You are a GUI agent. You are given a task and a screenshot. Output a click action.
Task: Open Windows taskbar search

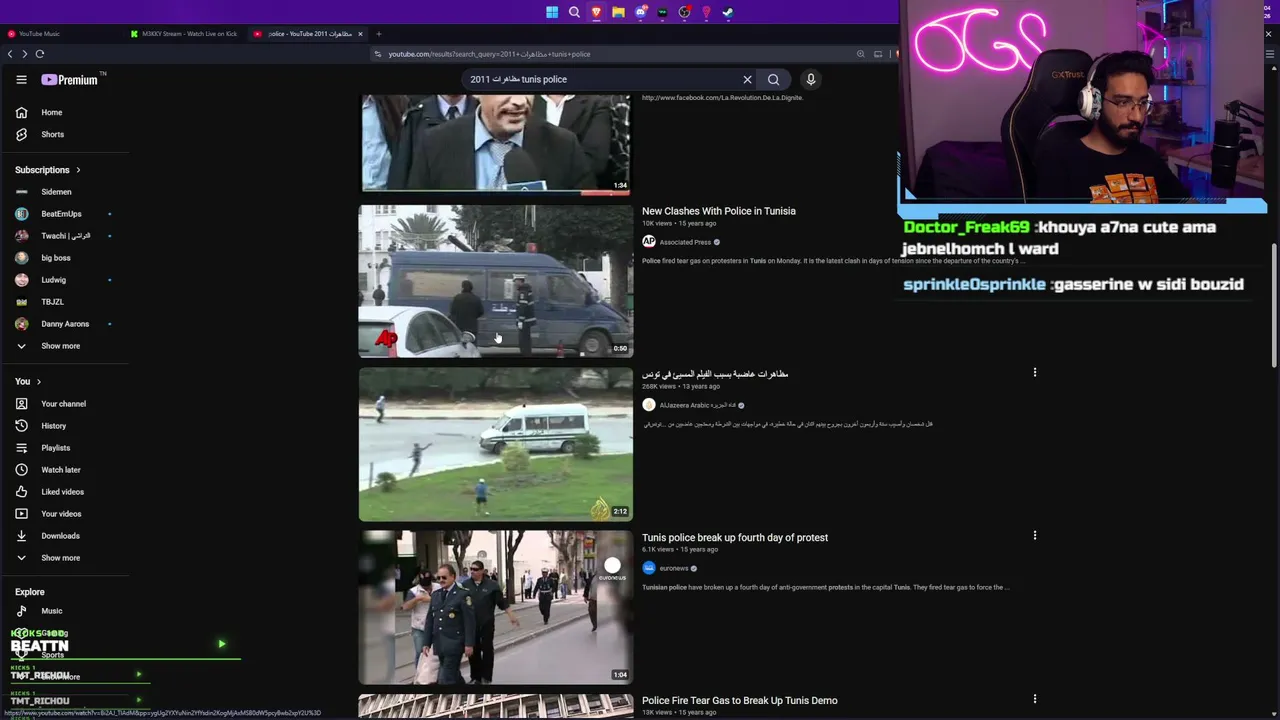click(x=574, y=12)
